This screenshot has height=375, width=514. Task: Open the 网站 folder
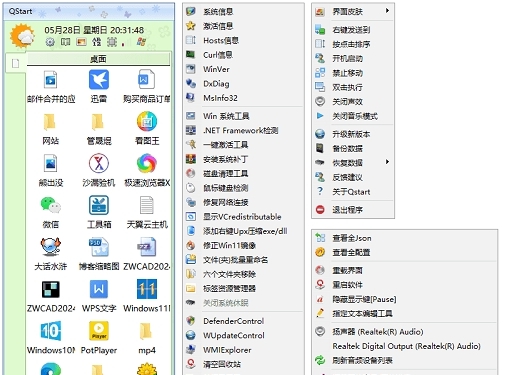click(x=50, y=122)
